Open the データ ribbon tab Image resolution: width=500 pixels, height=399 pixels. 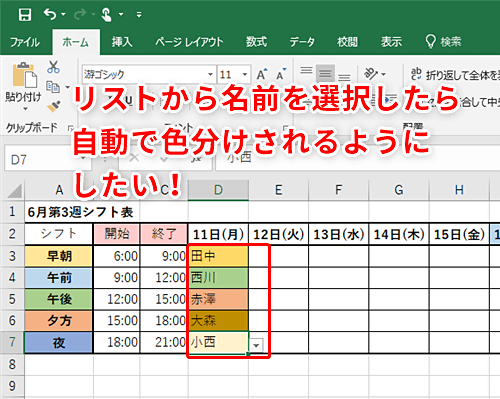tap(302, 42)
